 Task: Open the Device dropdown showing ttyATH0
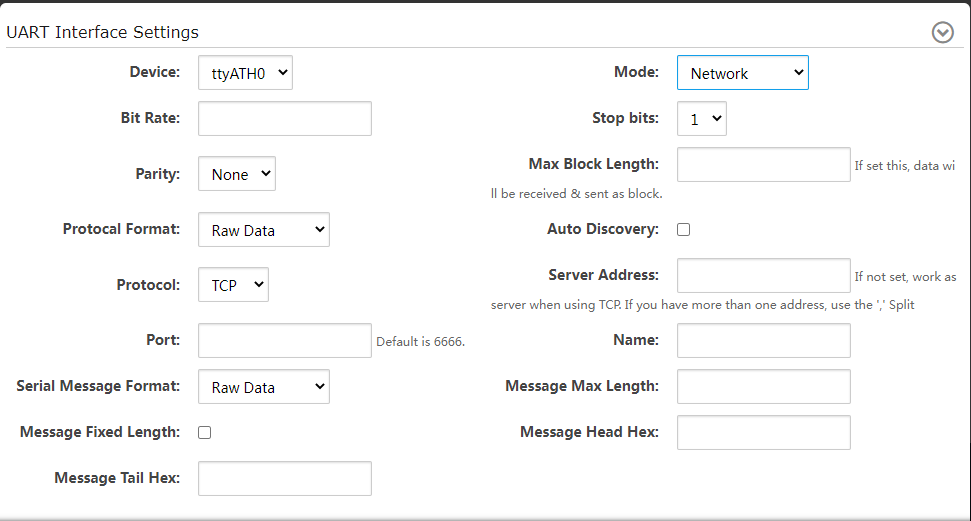(x=245, y=73)
